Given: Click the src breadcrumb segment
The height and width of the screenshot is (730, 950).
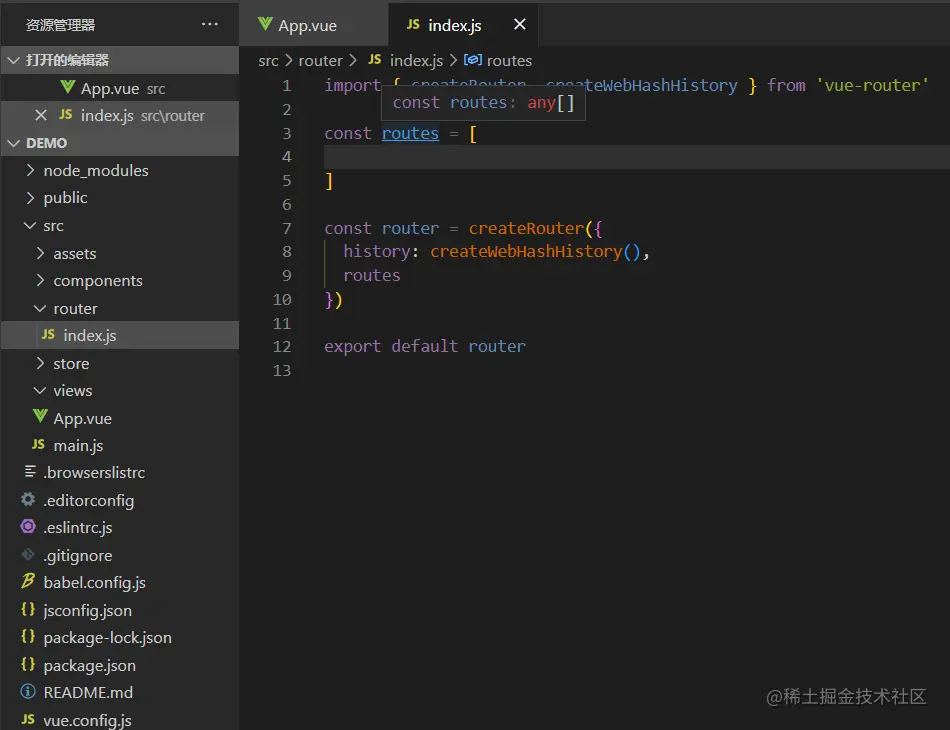Looking at the screenshot, I should (268, 61).
